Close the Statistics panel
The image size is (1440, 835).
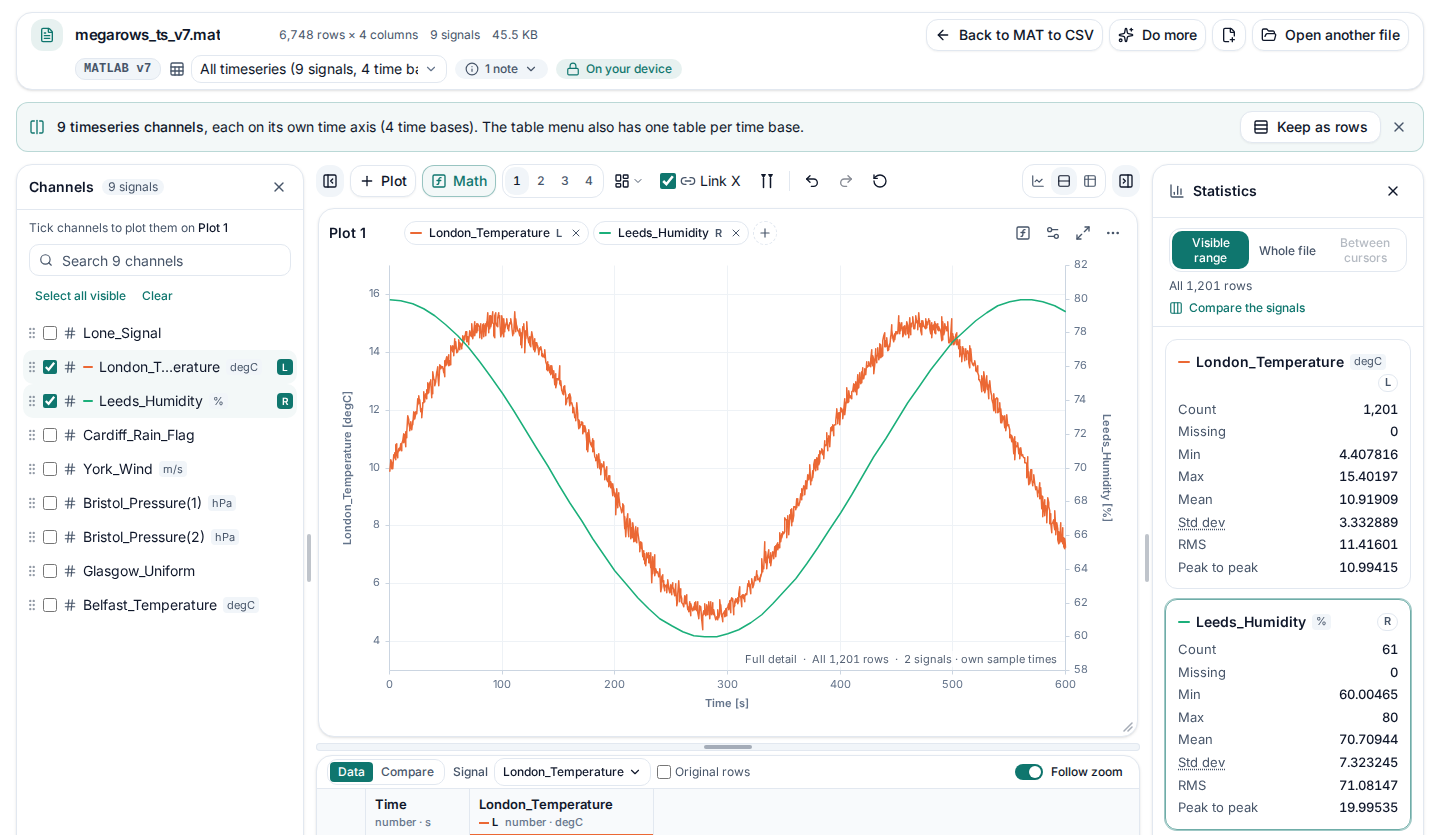click(x=1393, y=191)
